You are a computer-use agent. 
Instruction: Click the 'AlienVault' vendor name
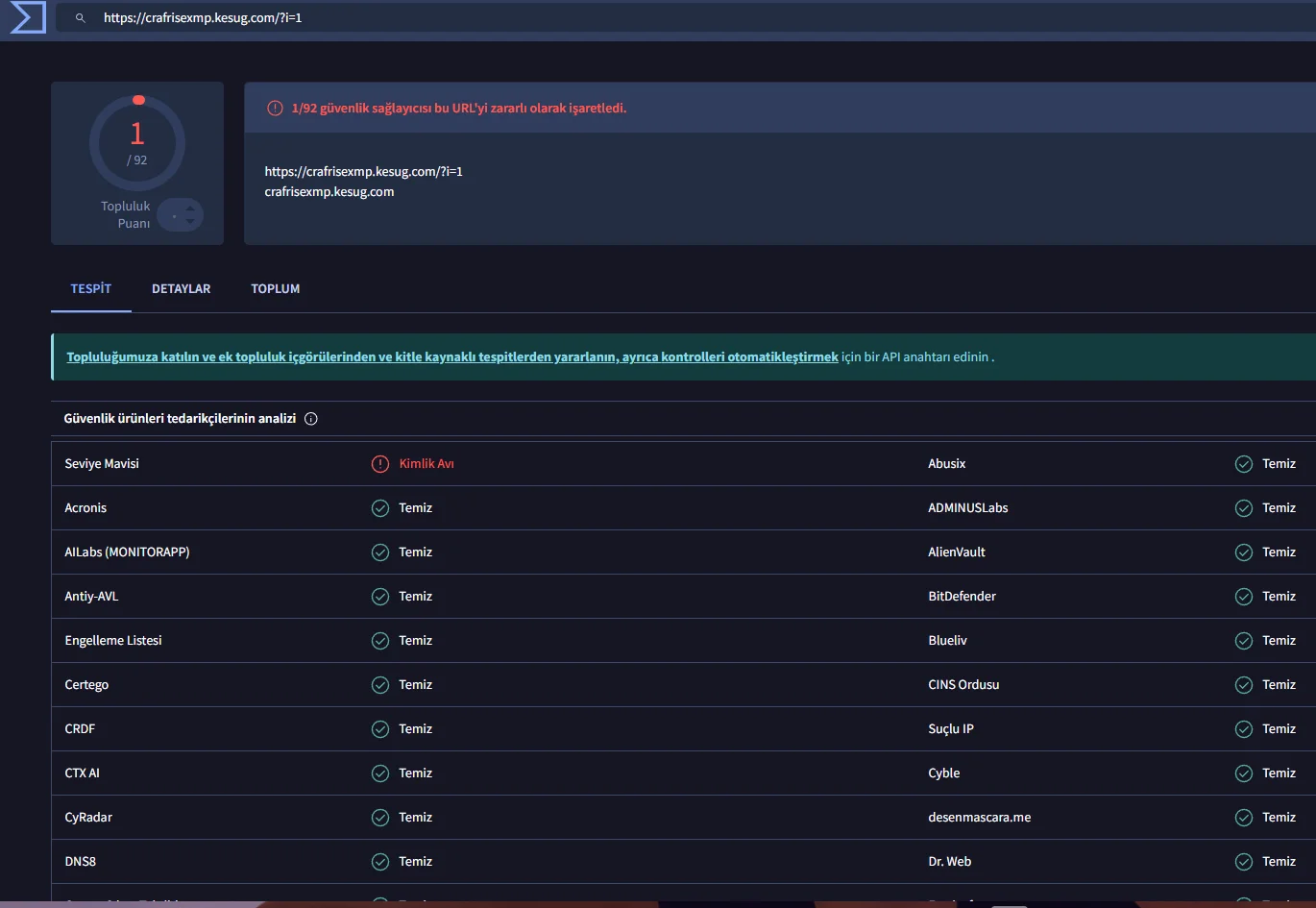(x=957, y=552)
